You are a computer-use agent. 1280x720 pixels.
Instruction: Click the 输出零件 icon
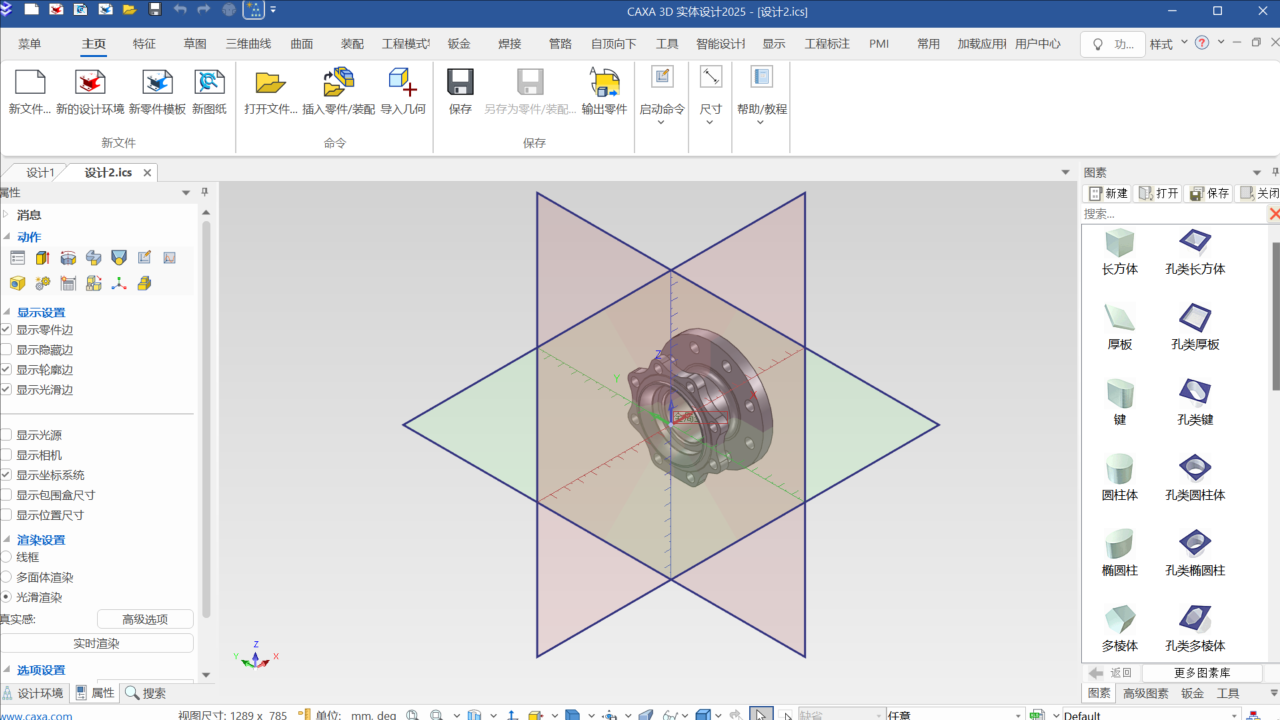pyautogui.click(x=604, y=82)
